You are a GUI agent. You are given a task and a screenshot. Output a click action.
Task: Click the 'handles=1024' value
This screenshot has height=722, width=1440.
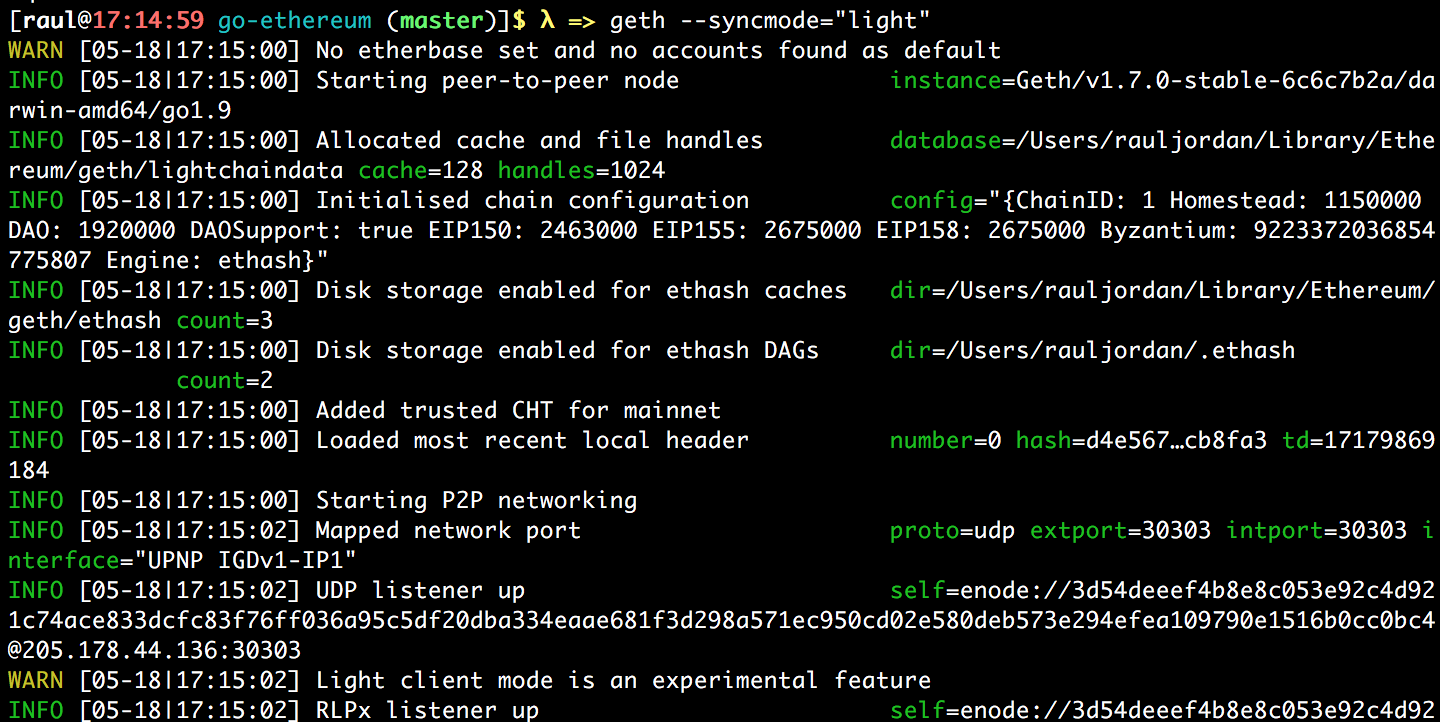[581, 170]
